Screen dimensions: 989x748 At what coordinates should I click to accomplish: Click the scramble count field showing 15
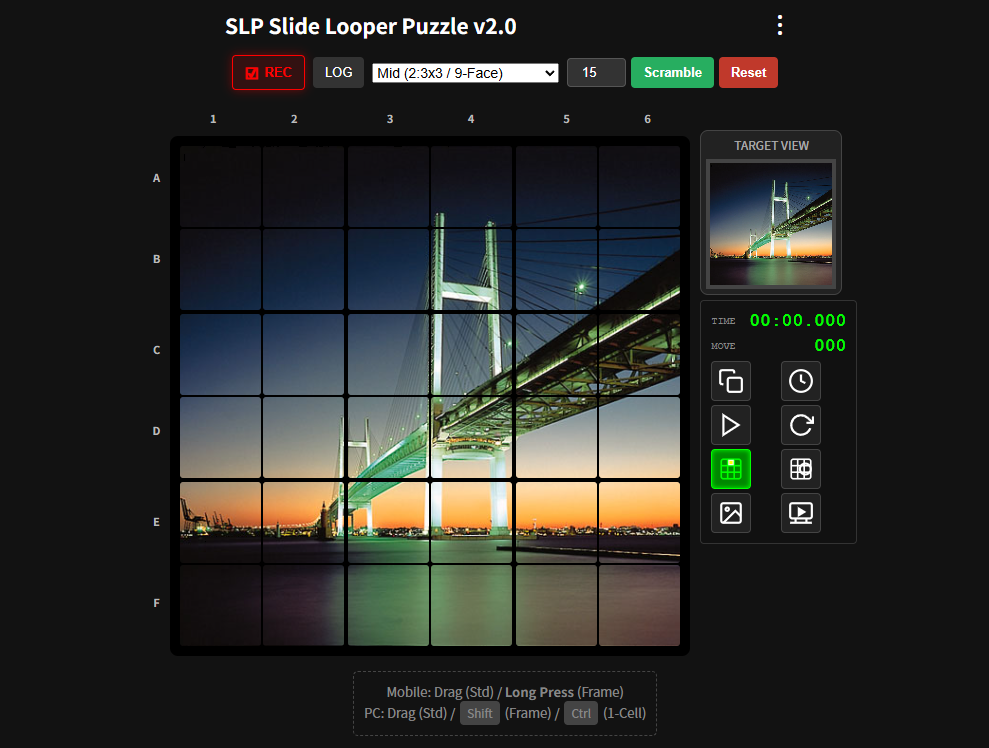click(596, 73)
